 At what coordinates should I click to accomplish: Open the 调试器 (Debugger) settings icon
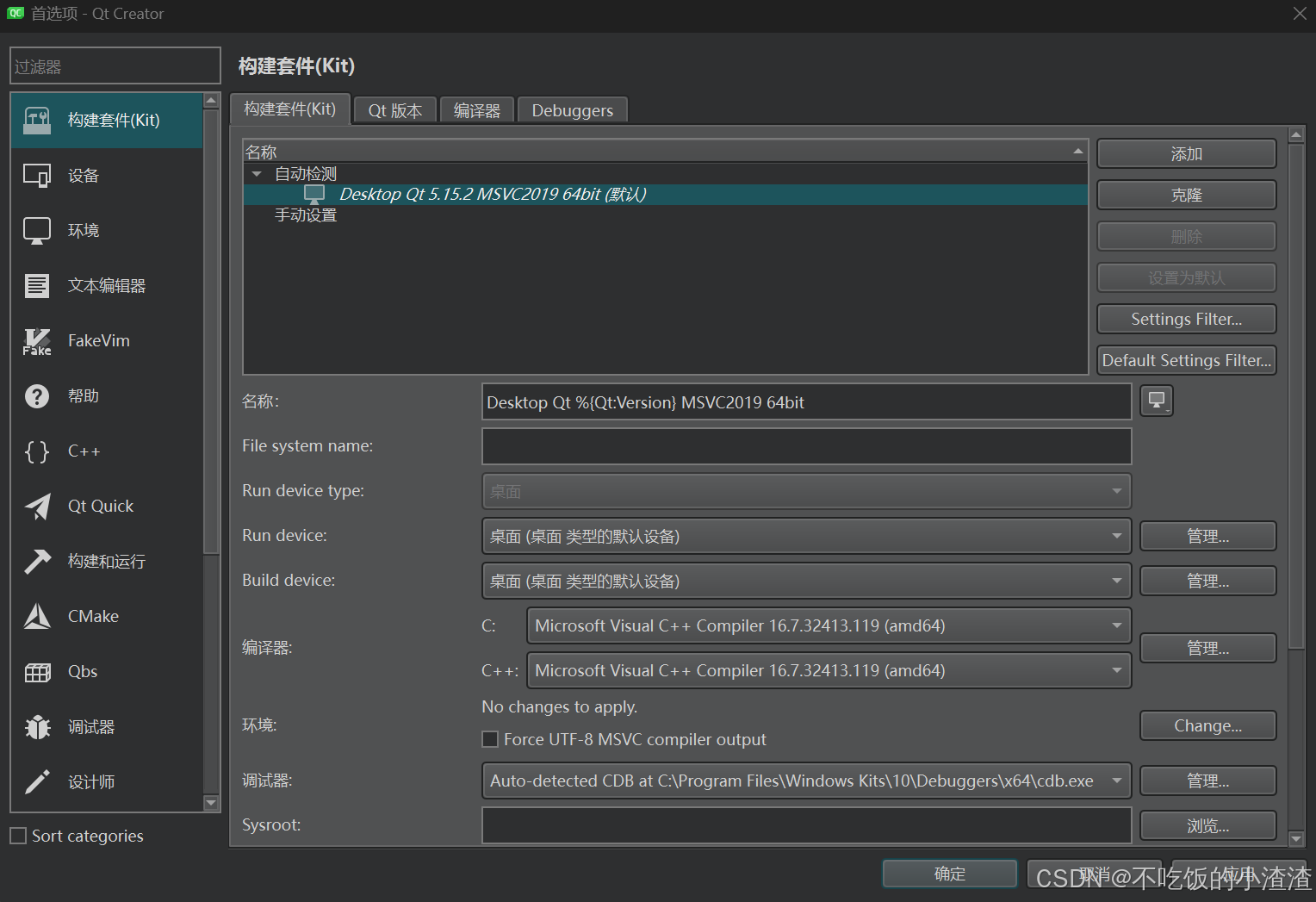[37, 726]
